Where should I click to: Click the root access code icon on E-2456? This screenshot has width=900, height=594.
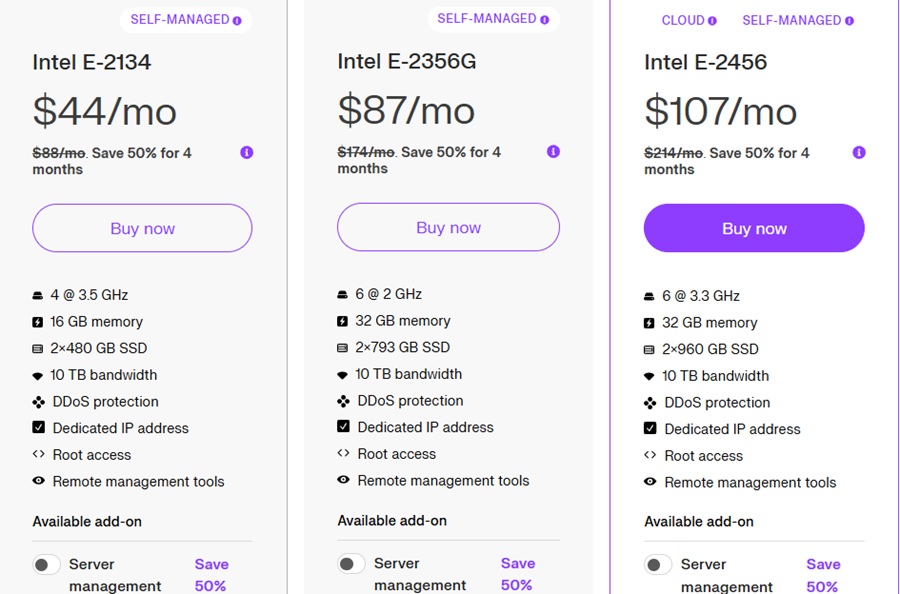[650, 455]
